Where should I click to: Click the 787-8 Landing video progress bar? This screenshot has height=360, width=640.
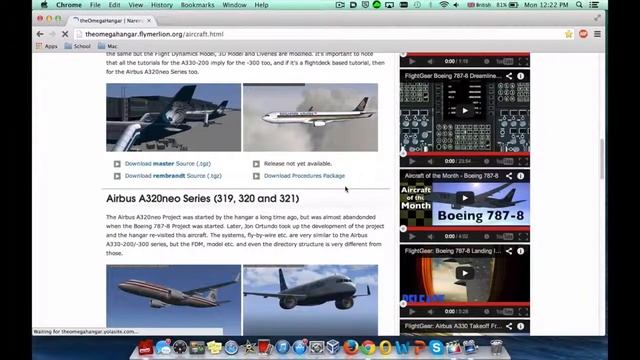(x=465, y=304)
